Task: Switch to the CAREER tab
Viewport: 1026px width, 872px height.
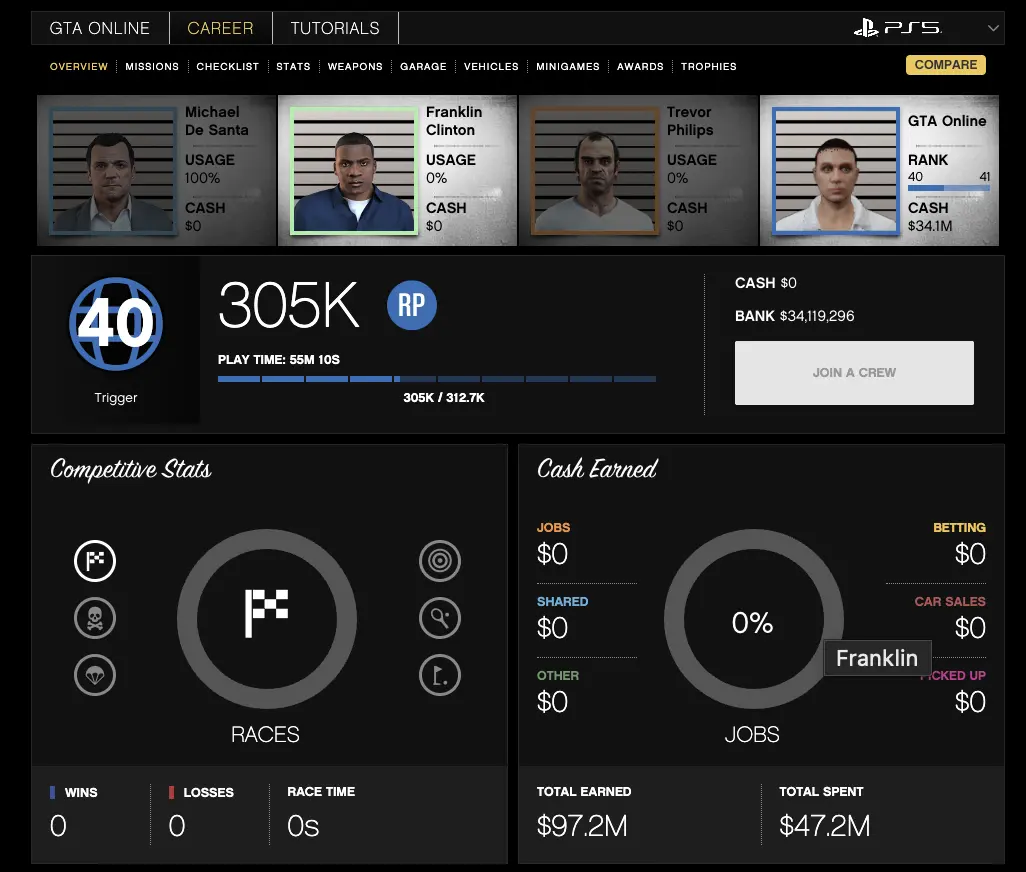Action: (x=220, y=28)
